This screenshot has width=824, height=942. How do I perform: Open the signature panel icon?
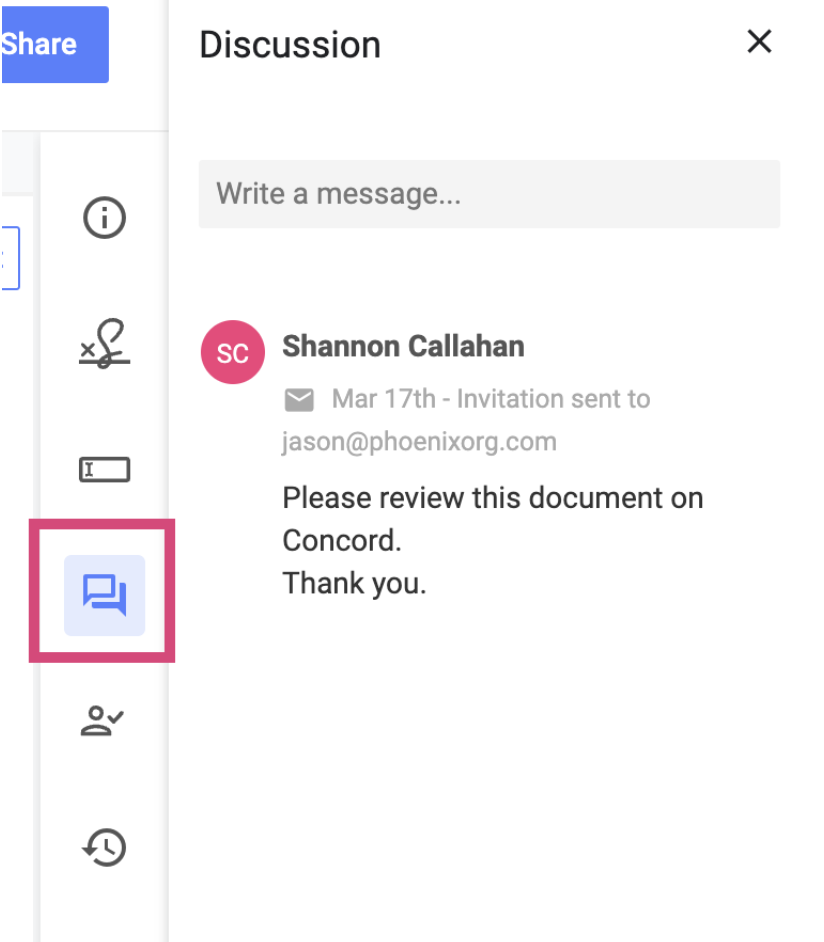pyautogui.click(x=105, y=344)
